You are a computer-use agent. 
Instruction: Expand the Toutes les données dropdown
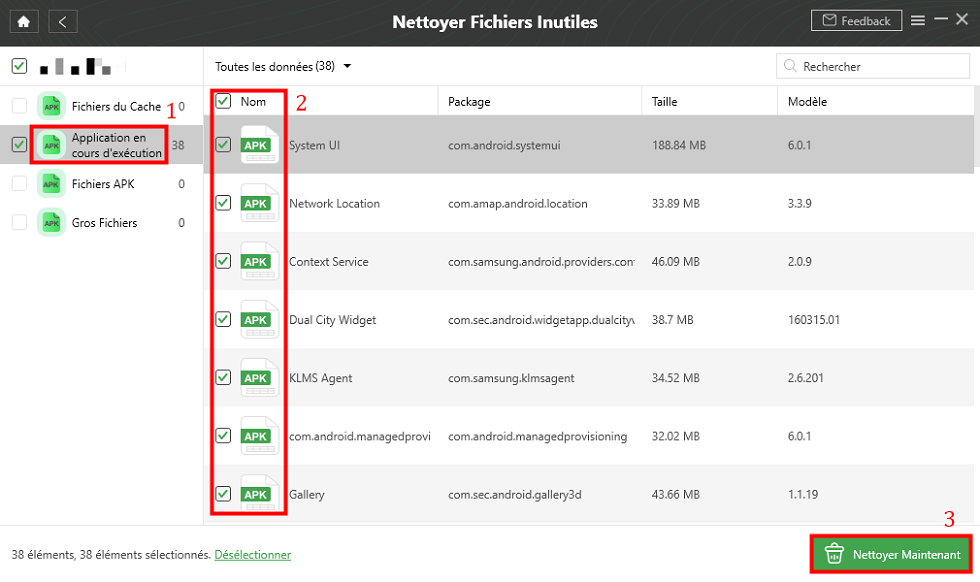click(x=283, y=67)
